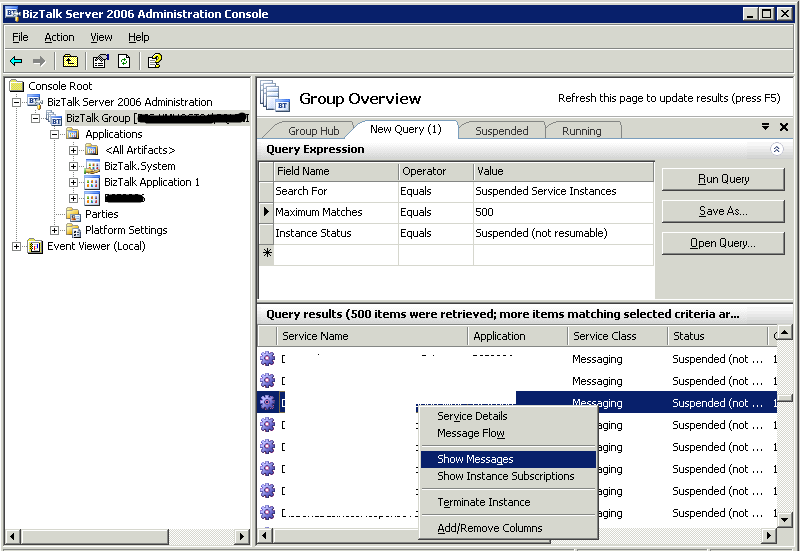Click the BizTalk Server 2006 Administration node icon
The height and width of the screenshot is (551, 800).
click(x=35, y=102)
